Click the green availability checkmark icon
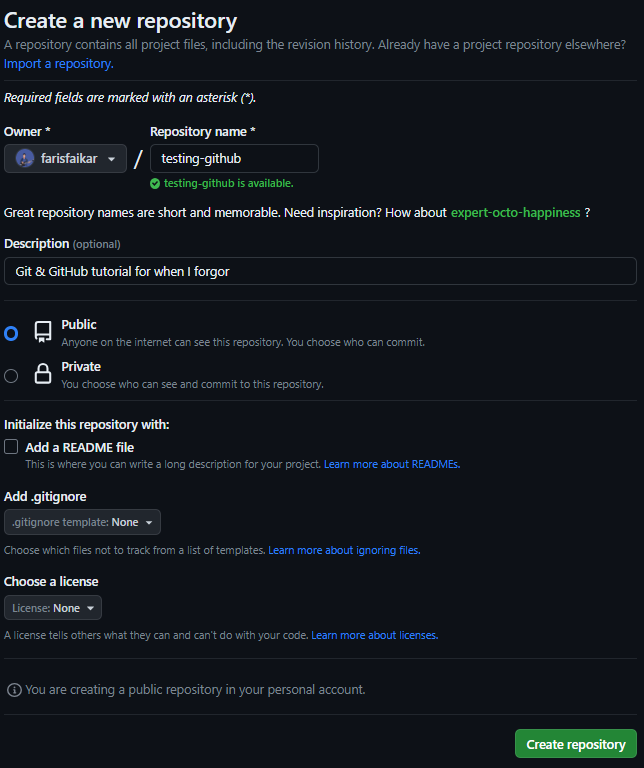Viewport: 644px width, 768px height. 155,184
